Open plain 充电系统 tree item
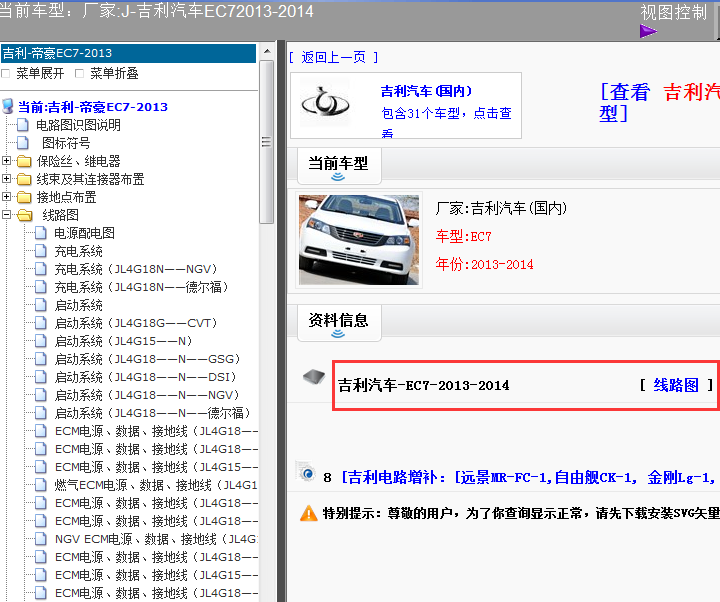 (79, 251)
